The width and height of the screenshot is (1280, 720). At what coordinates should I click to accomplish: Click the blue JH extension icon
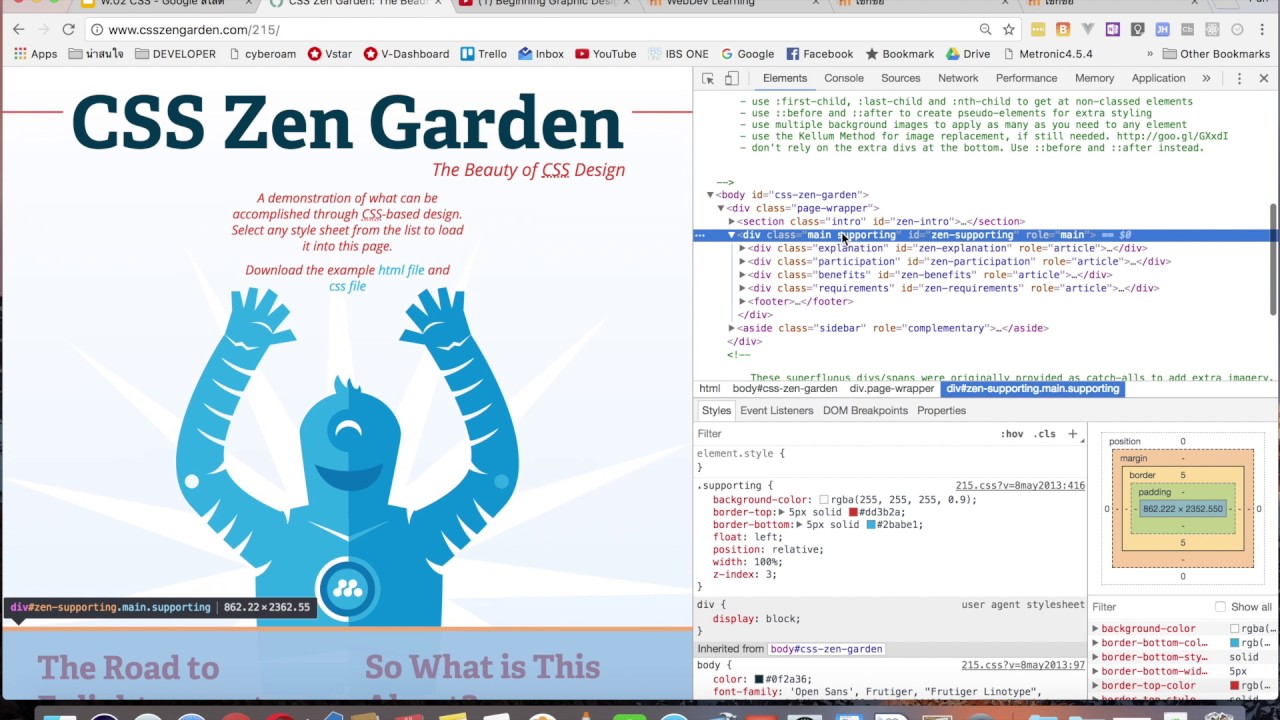click(1163, 29)
